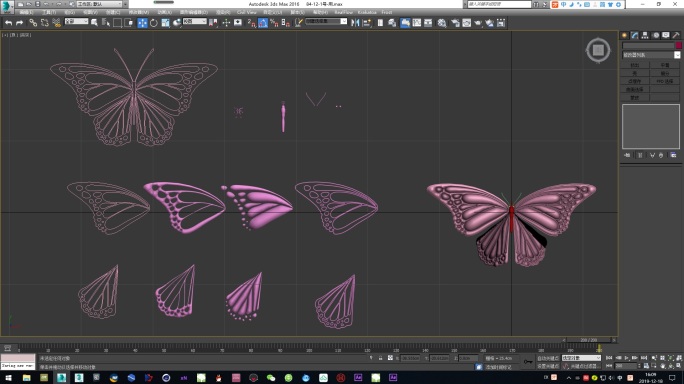Screen dimensions: 684x384
Task: Click the Render Production teapot icon
Action: [478, 23]
